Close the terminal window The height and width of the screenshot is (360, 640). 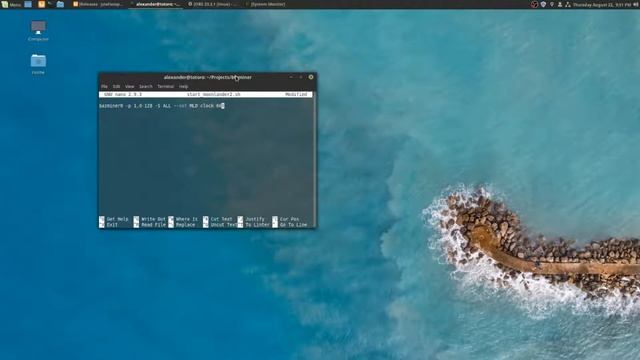[x=311, y=77]
